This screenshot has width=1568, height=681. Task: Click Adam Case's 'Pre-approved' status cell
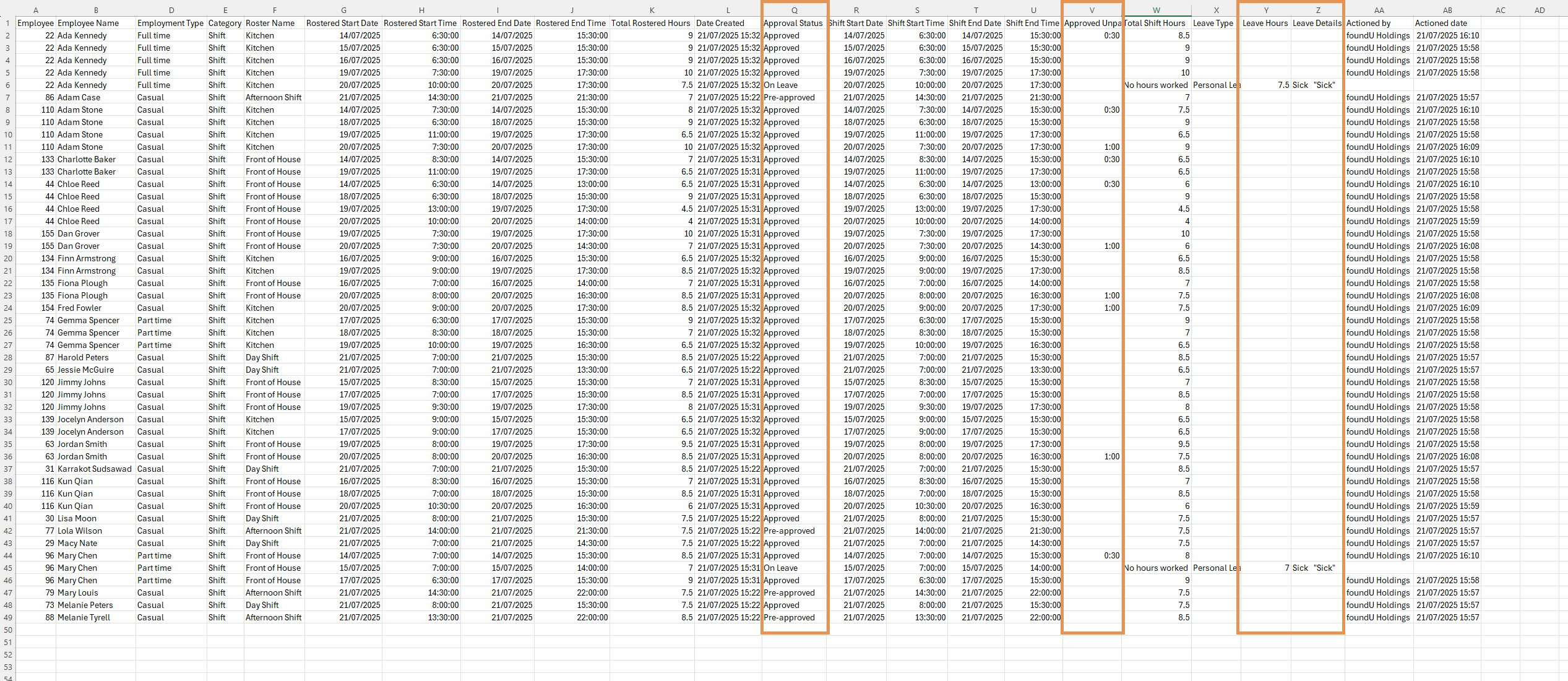point(789,97)
